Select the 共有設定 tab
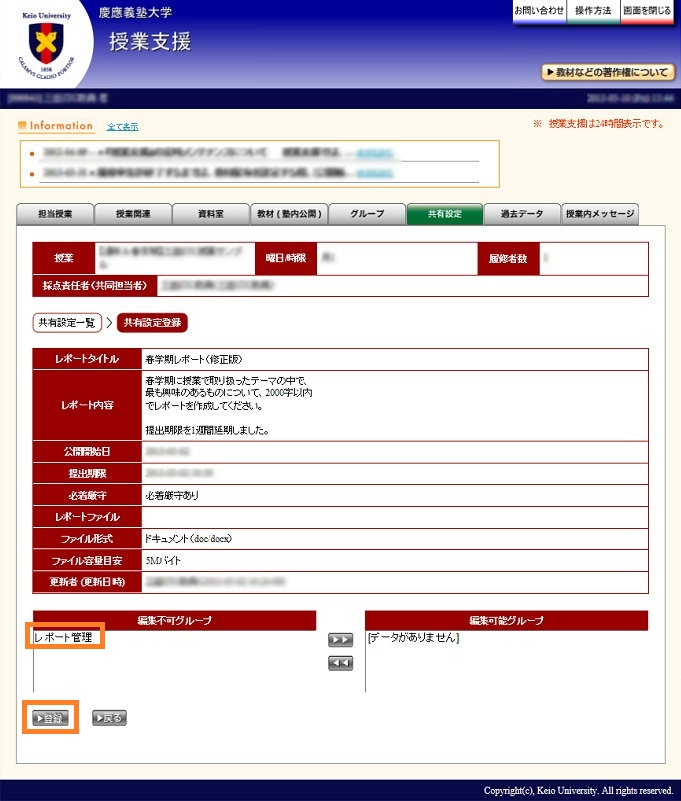681x801 pixels. (444, 214)
